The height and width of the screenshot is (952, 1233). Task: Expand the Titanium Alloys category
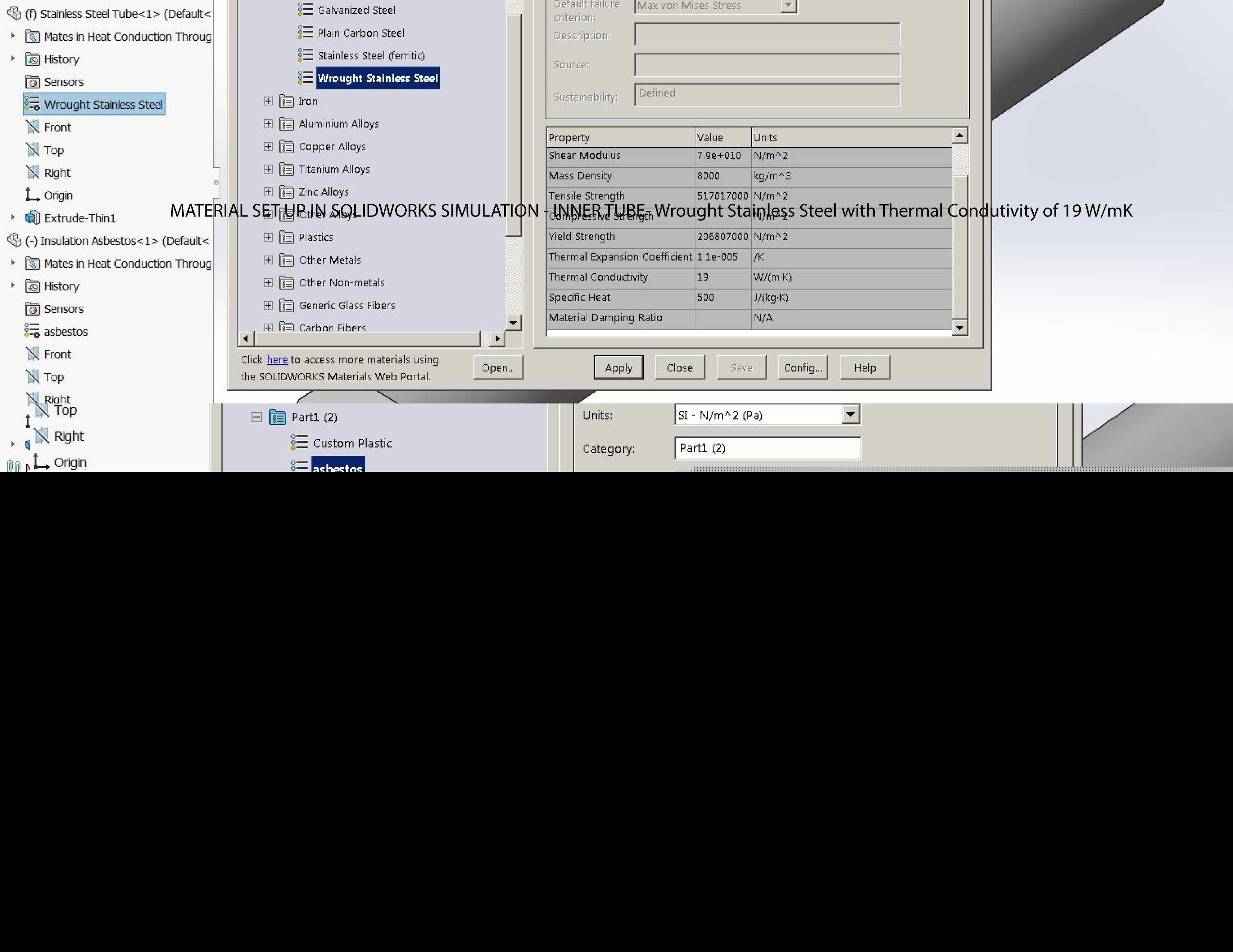268,169
